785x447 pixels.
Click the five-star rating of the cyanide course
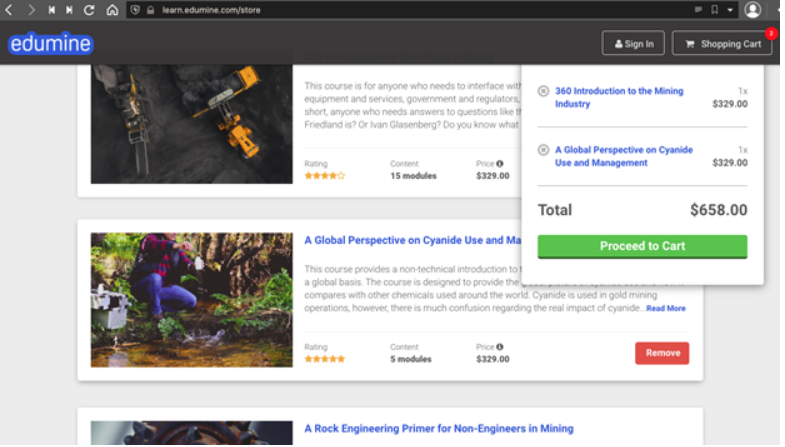click(x=324, y=359)
